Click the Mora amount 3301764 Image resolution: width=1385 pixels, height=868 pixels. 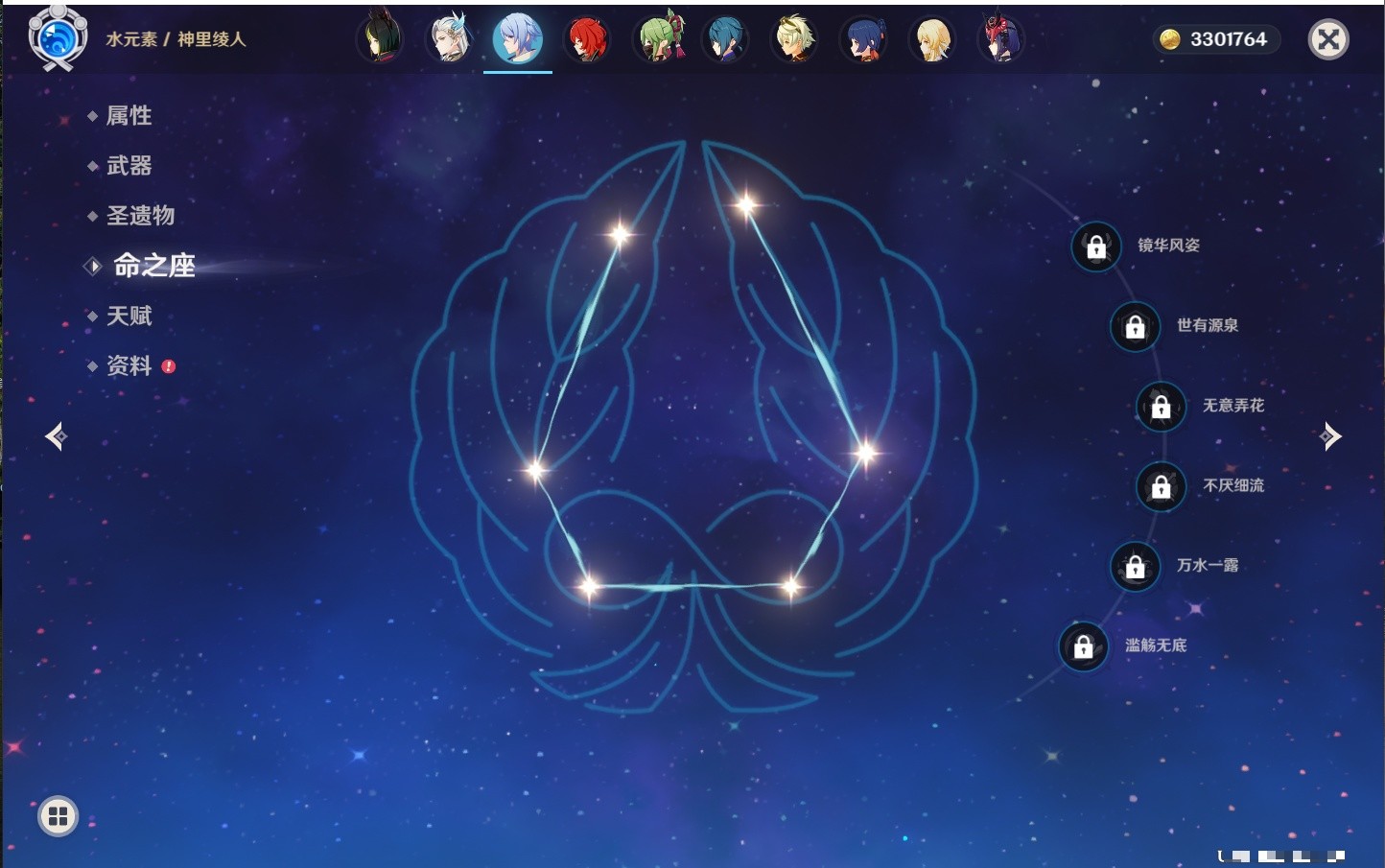pyautogui.click(x=1228, y=39)
